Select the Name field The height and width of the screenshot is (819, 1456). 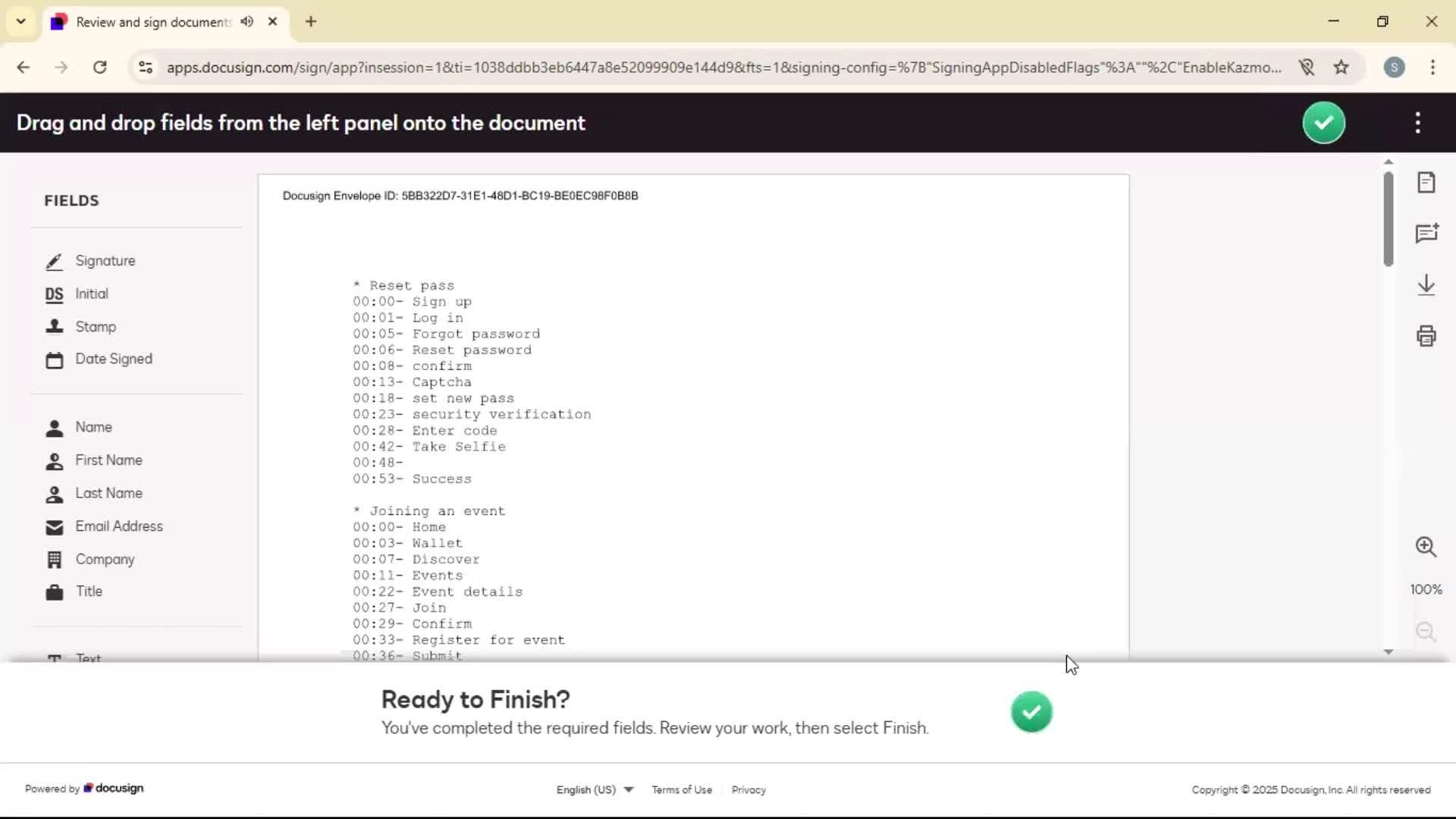[79, 428]
